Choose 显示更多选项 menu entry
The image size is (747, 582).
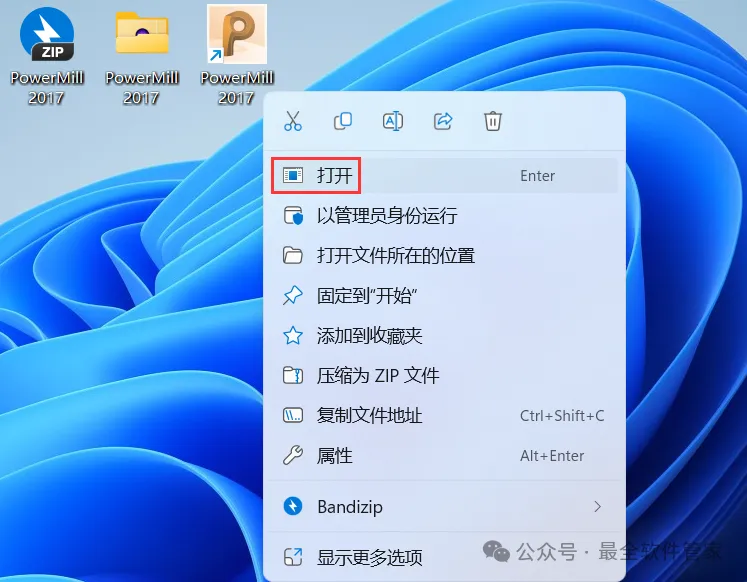click(444, 557)
